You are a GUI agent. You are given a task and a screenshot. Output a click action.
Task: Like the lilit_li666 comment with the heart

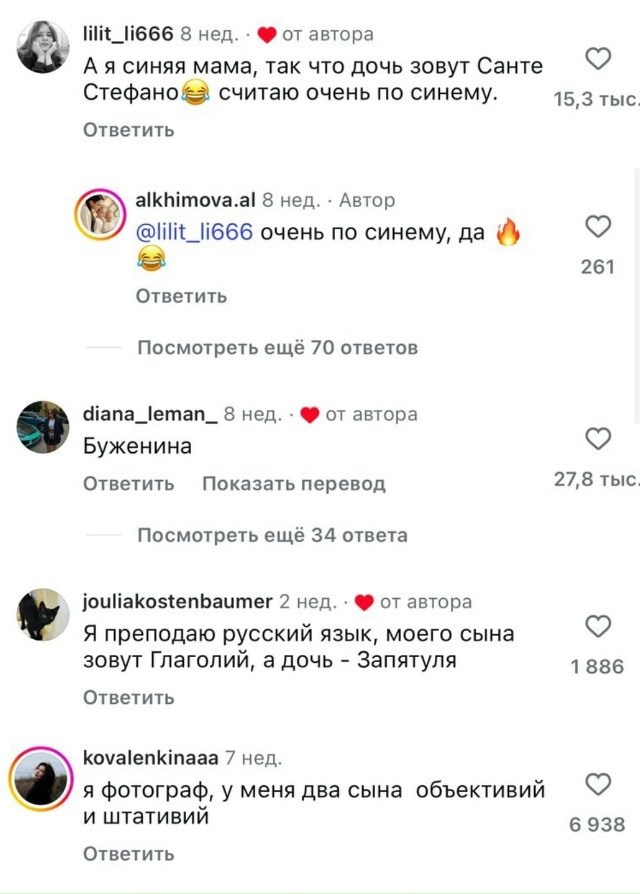[598, 59]
